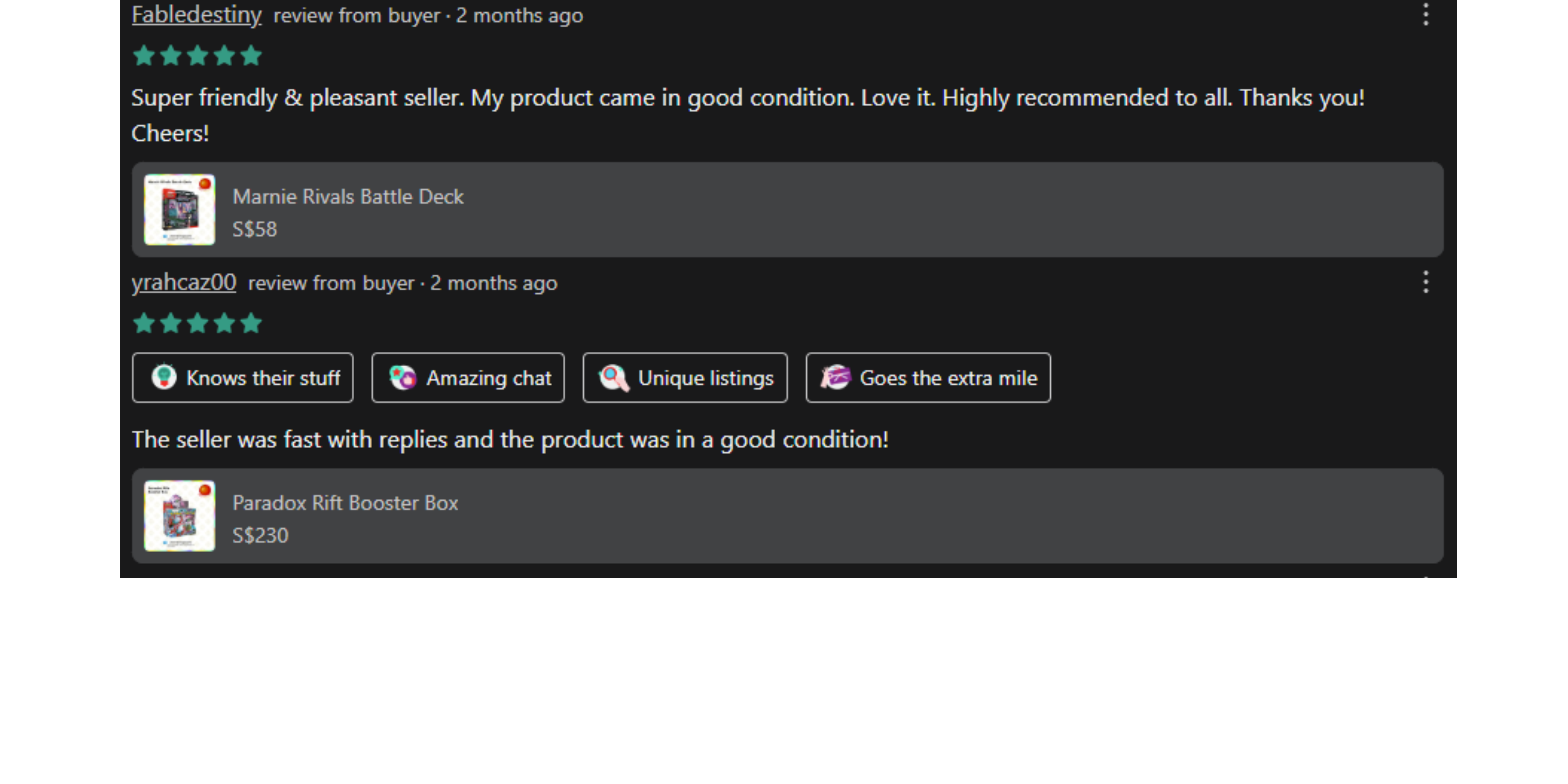Screen dimensions: 1568x784
Task: Click the Knows their stuff label text
Action: (x=263, y=378)
